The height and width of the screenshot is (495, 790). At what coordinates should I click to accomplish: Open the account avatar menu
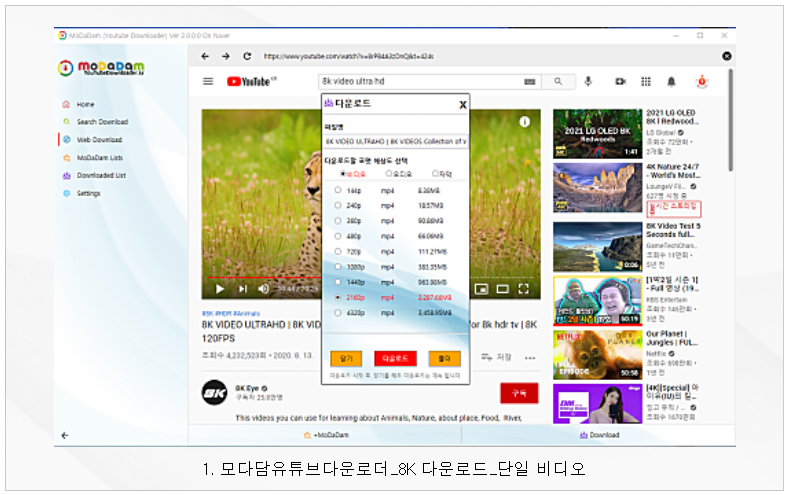[702, 81]
